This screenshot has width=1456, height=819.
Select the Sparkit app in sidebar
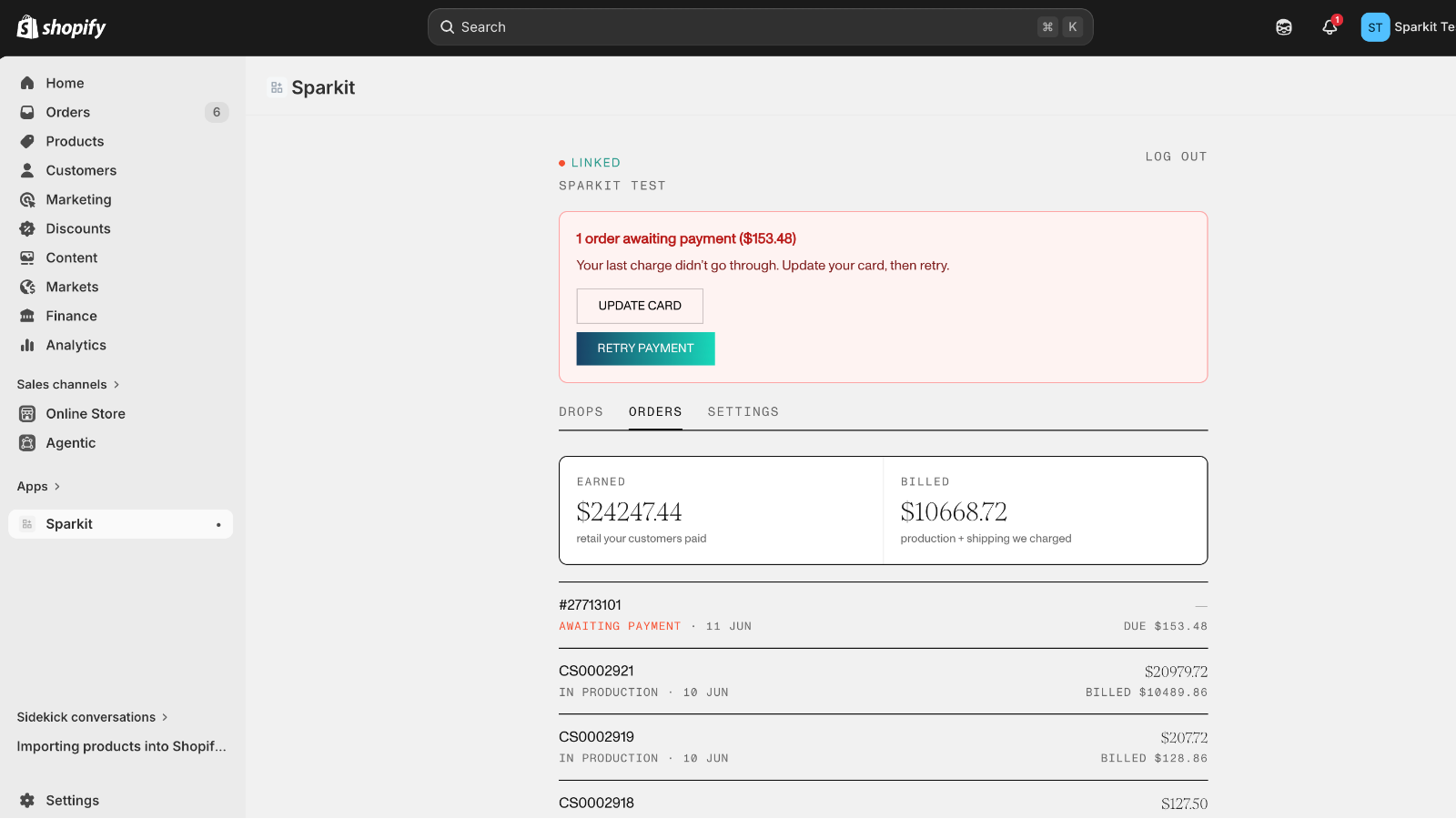tap(120, 524)
